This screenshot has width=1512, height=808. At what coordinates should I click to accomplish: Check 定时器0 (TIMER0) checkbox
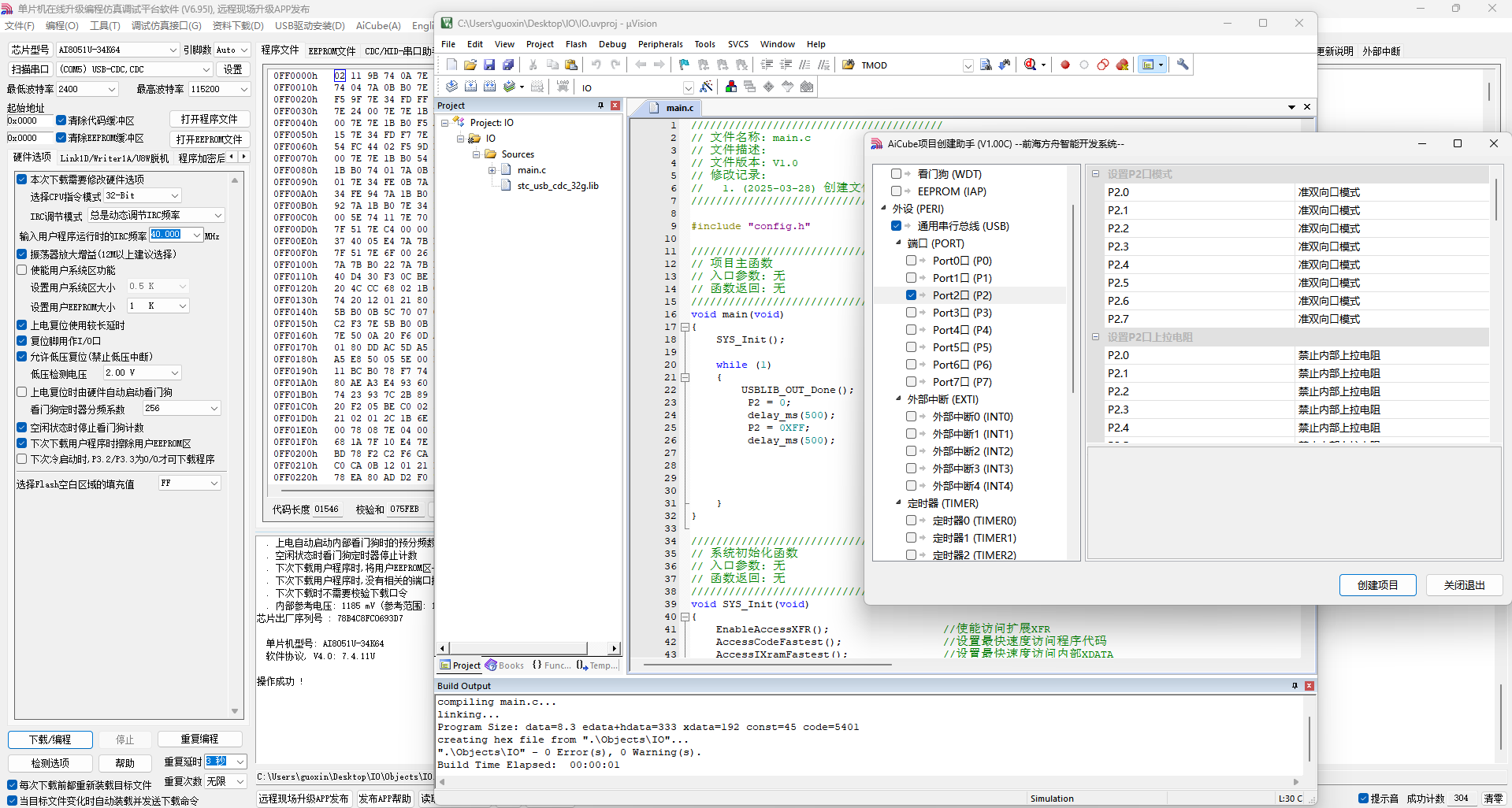coord(911,521)
